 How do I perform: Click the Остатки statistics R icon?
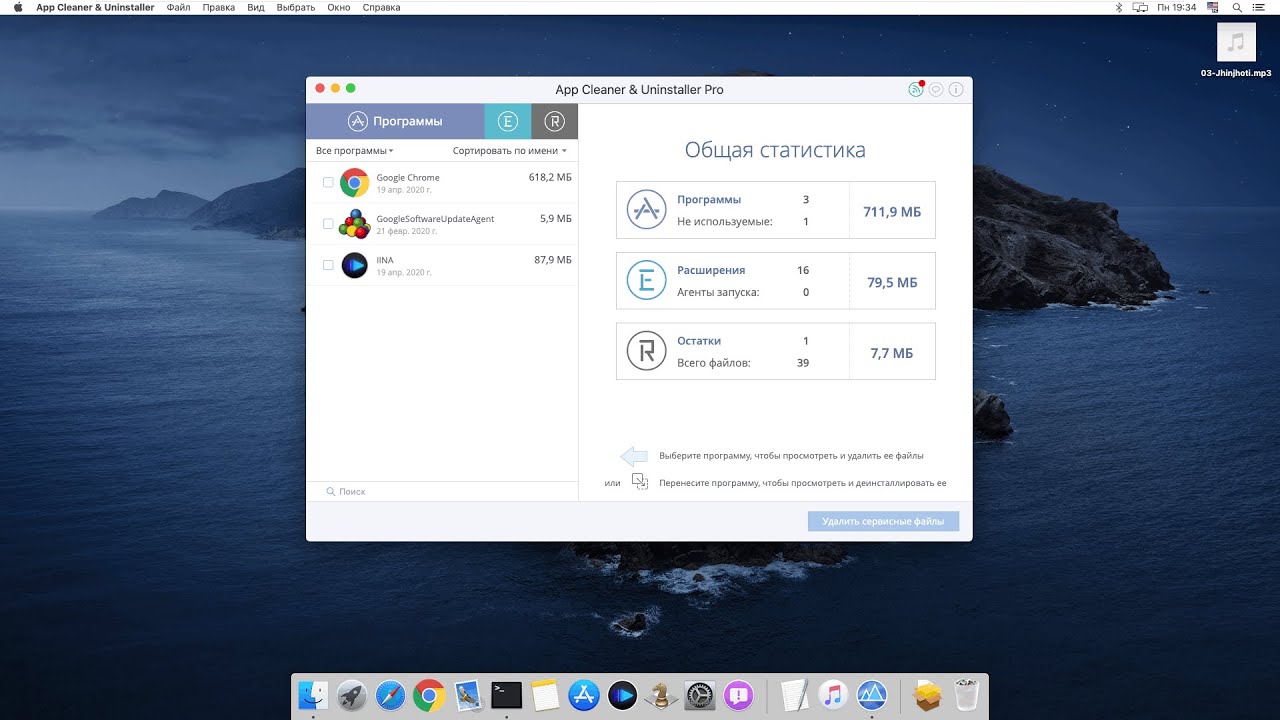click(x=646, y=351)
